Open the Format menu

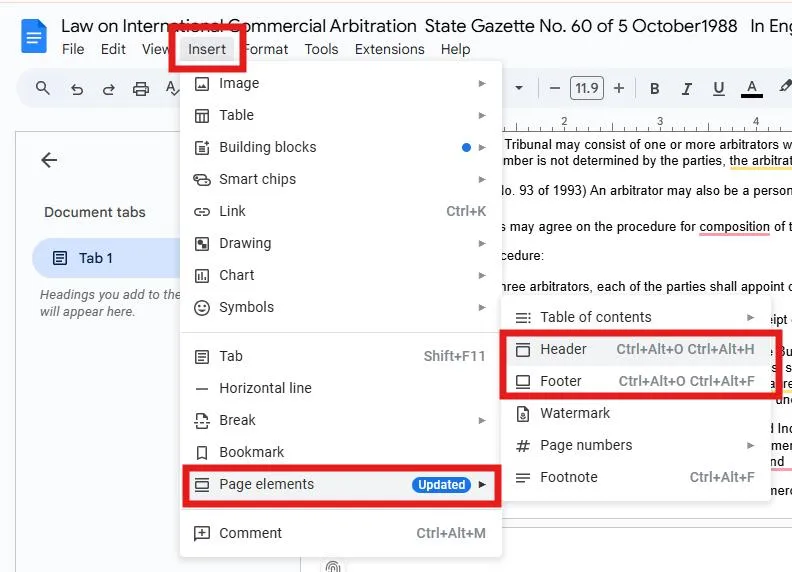268,49
